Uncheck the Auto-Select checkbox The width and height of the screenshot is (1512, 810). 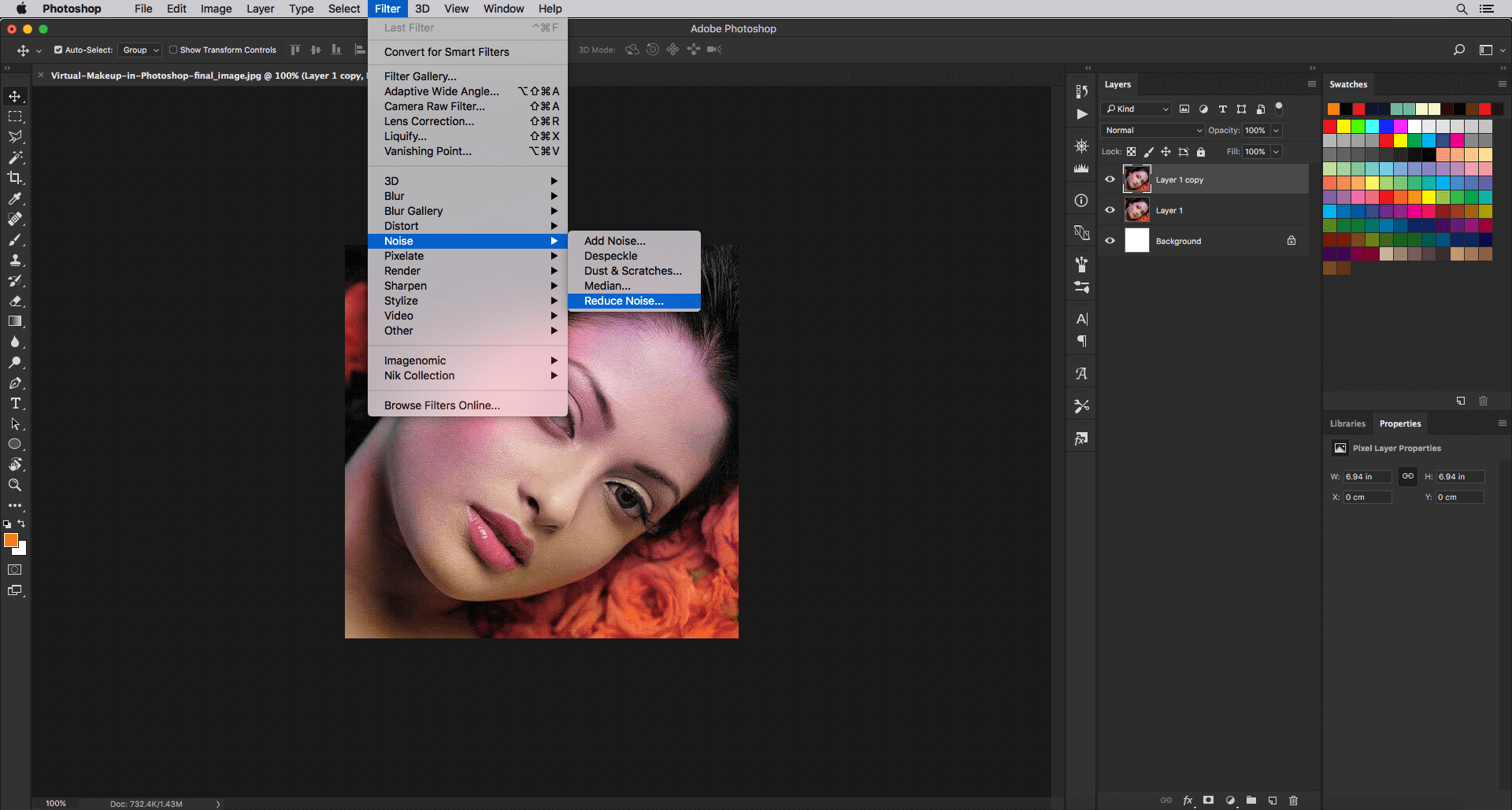58,50
